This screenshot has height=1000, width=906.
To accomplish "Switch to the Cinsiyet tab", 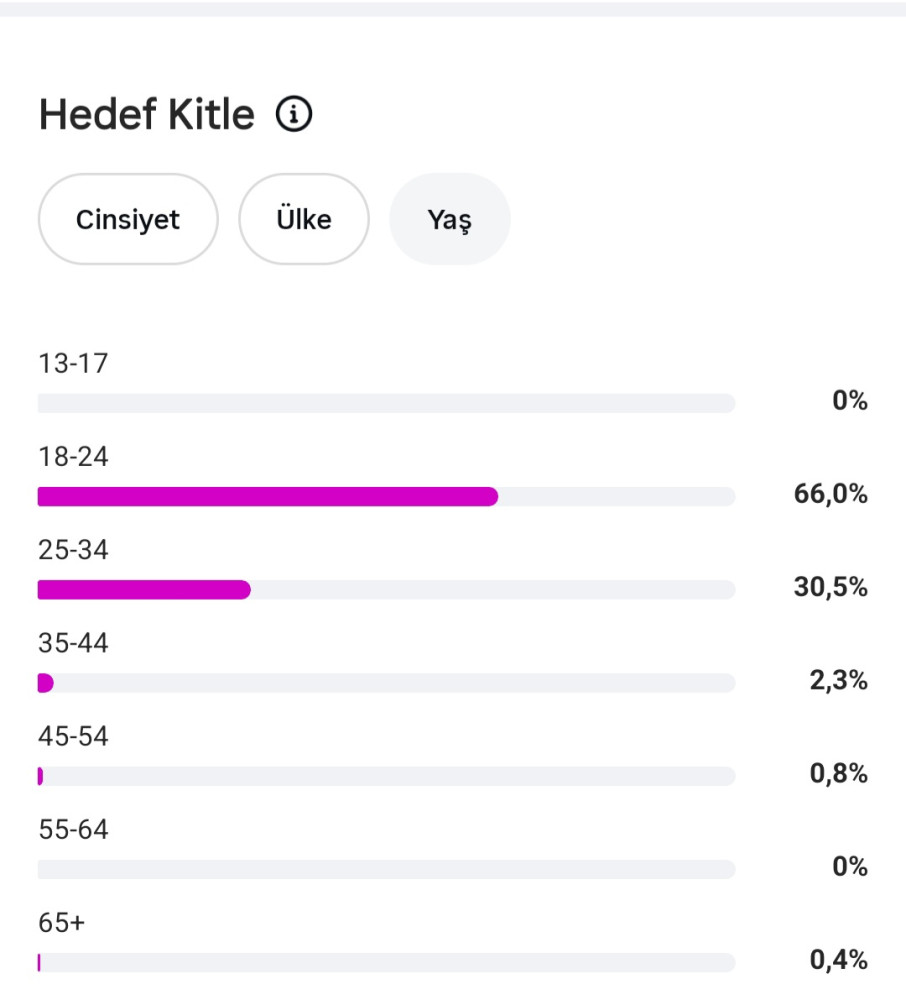I will 128,219.
